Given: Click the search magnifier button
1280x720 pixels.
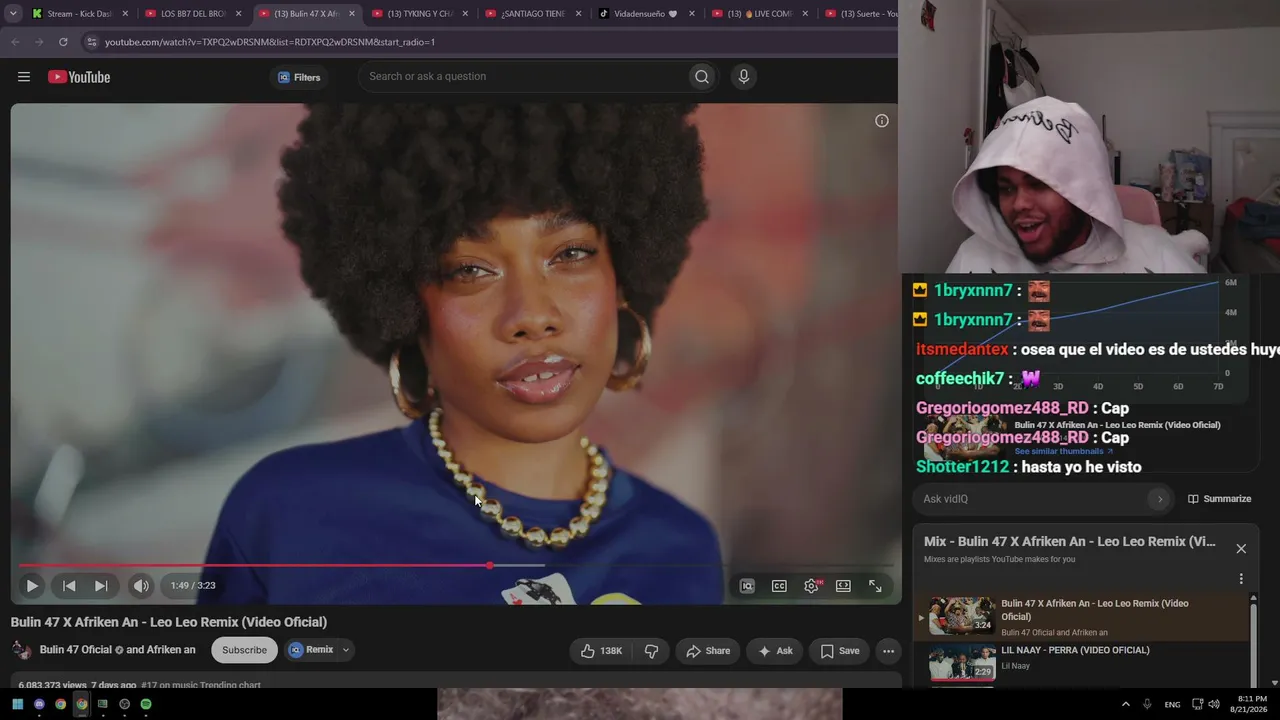Looking at the screenshot, I should pos(702,77).
